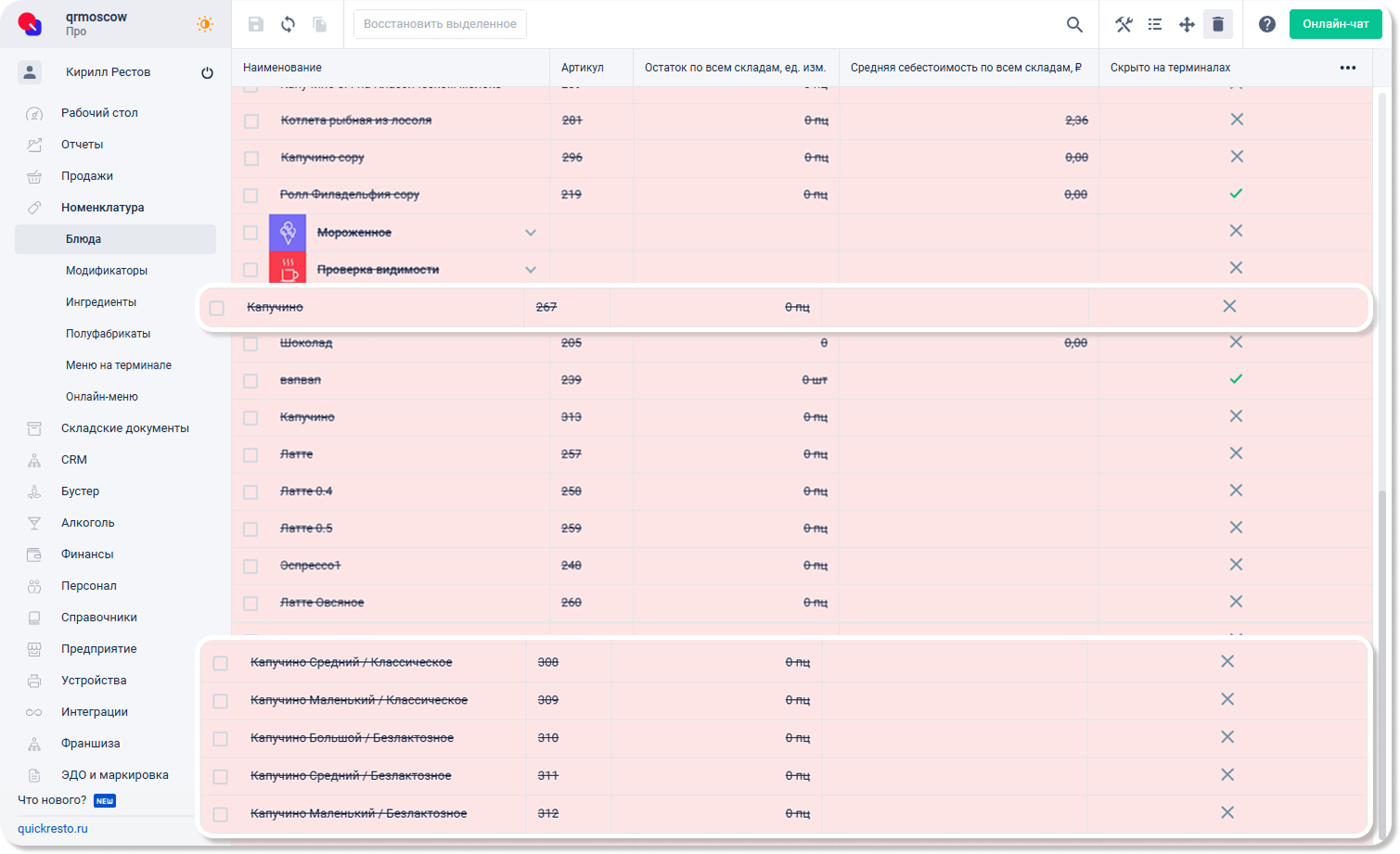Image resolution: width=1400 pixels, height=854 pixels.
Task: Check the box for Капучино Большой / Безлактозное
Action: pos(220,739)
